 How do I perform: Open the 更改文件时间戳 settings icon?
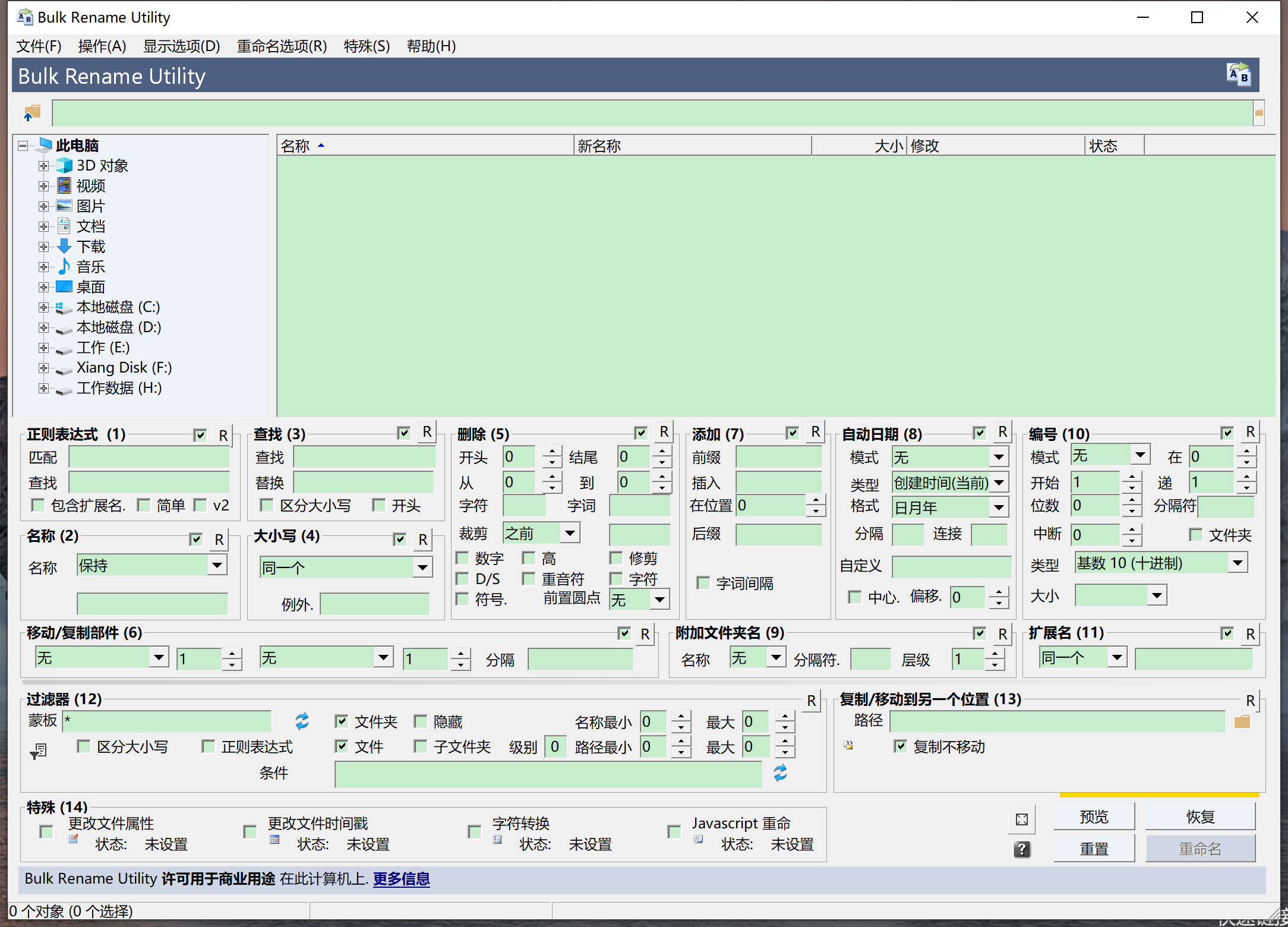click(x=274, y=840)
